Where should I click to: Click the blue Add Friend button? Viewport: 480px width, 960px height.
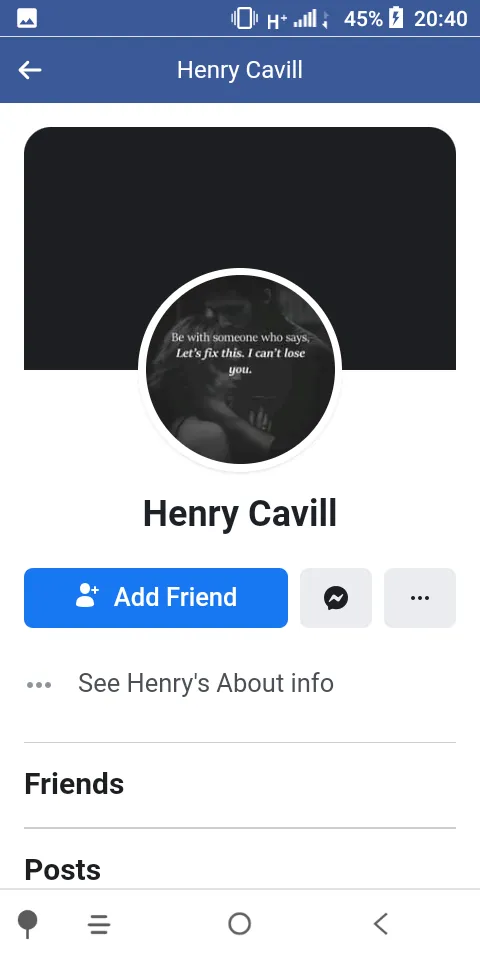[156, 598]
